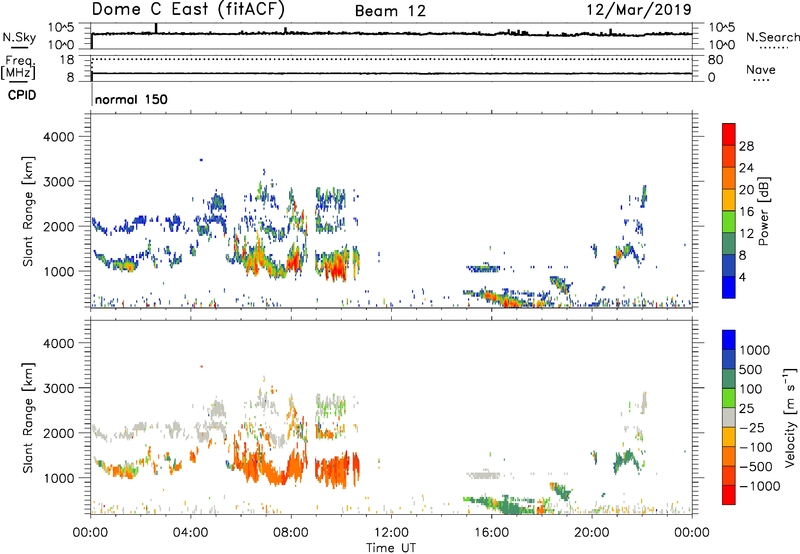Click the "Nave" legend label
This screenshot has height=554, width=800.
(x=761, y=69)
